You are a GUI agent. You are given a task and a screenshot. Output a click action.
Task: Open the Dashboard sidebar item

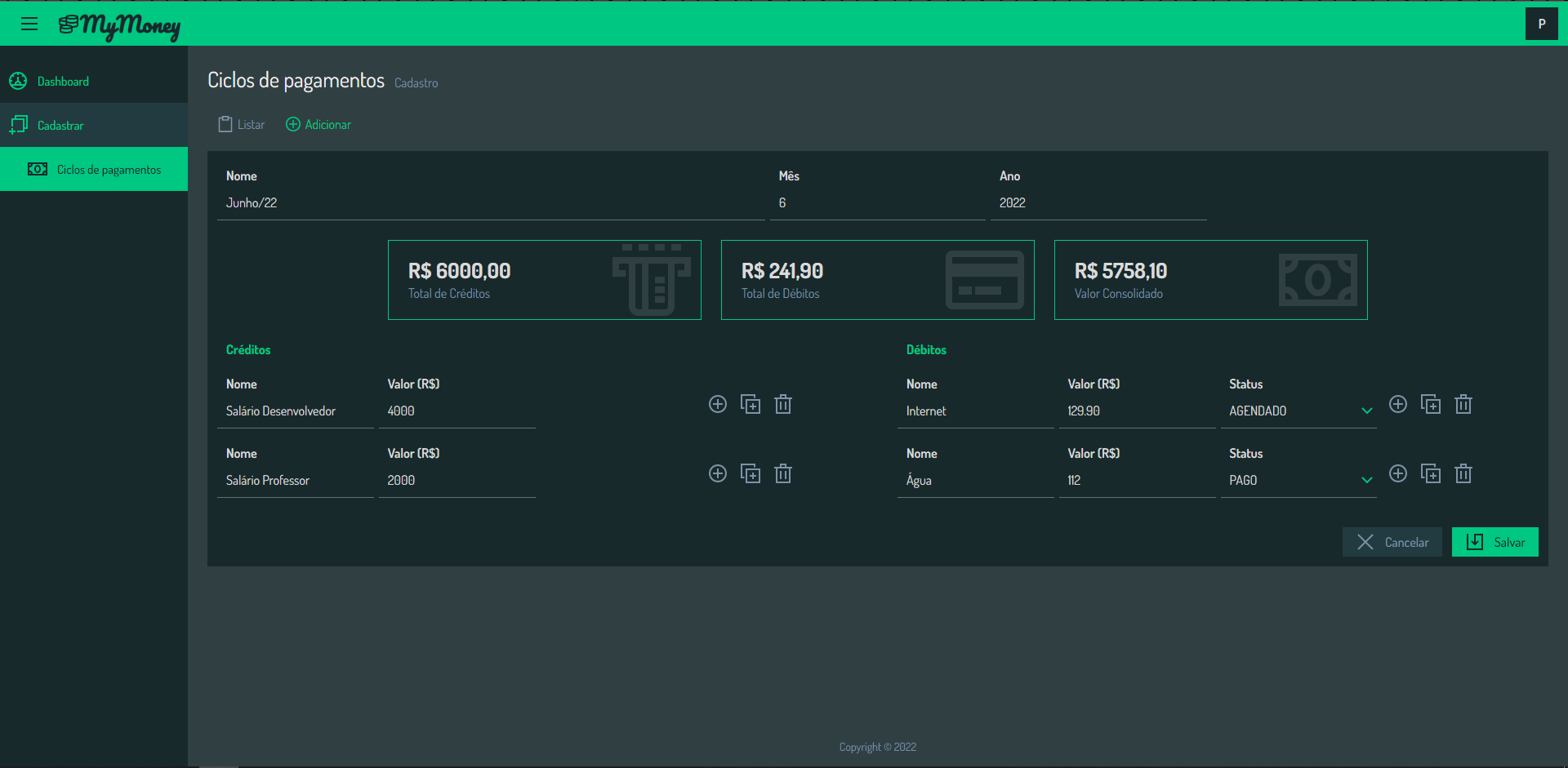tap(94, 81)
